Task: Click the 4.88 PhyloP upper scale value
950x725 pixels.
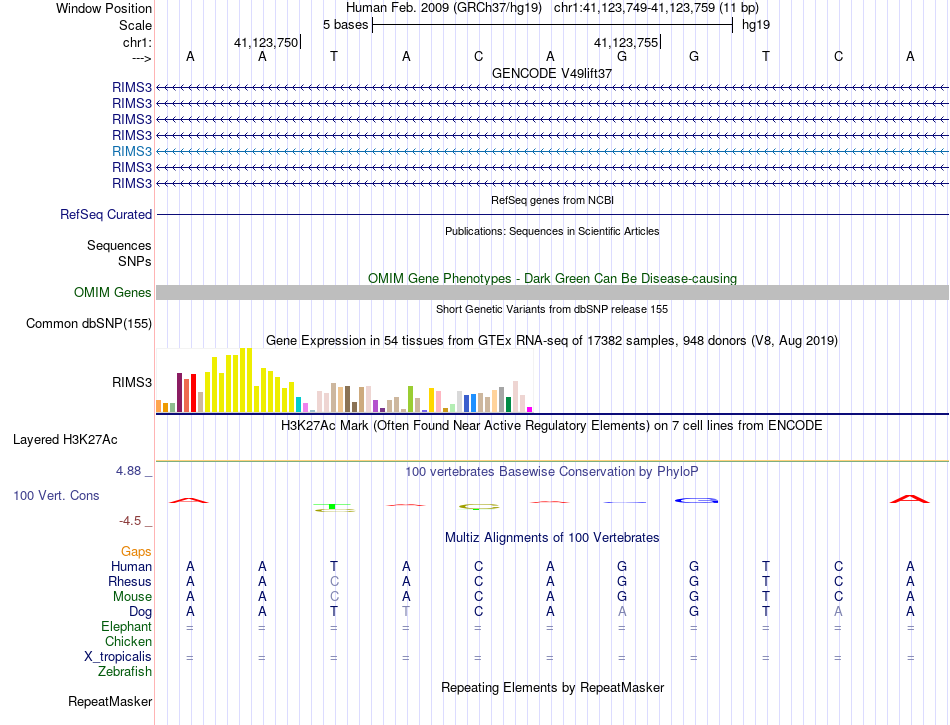Action: [128, 471]
